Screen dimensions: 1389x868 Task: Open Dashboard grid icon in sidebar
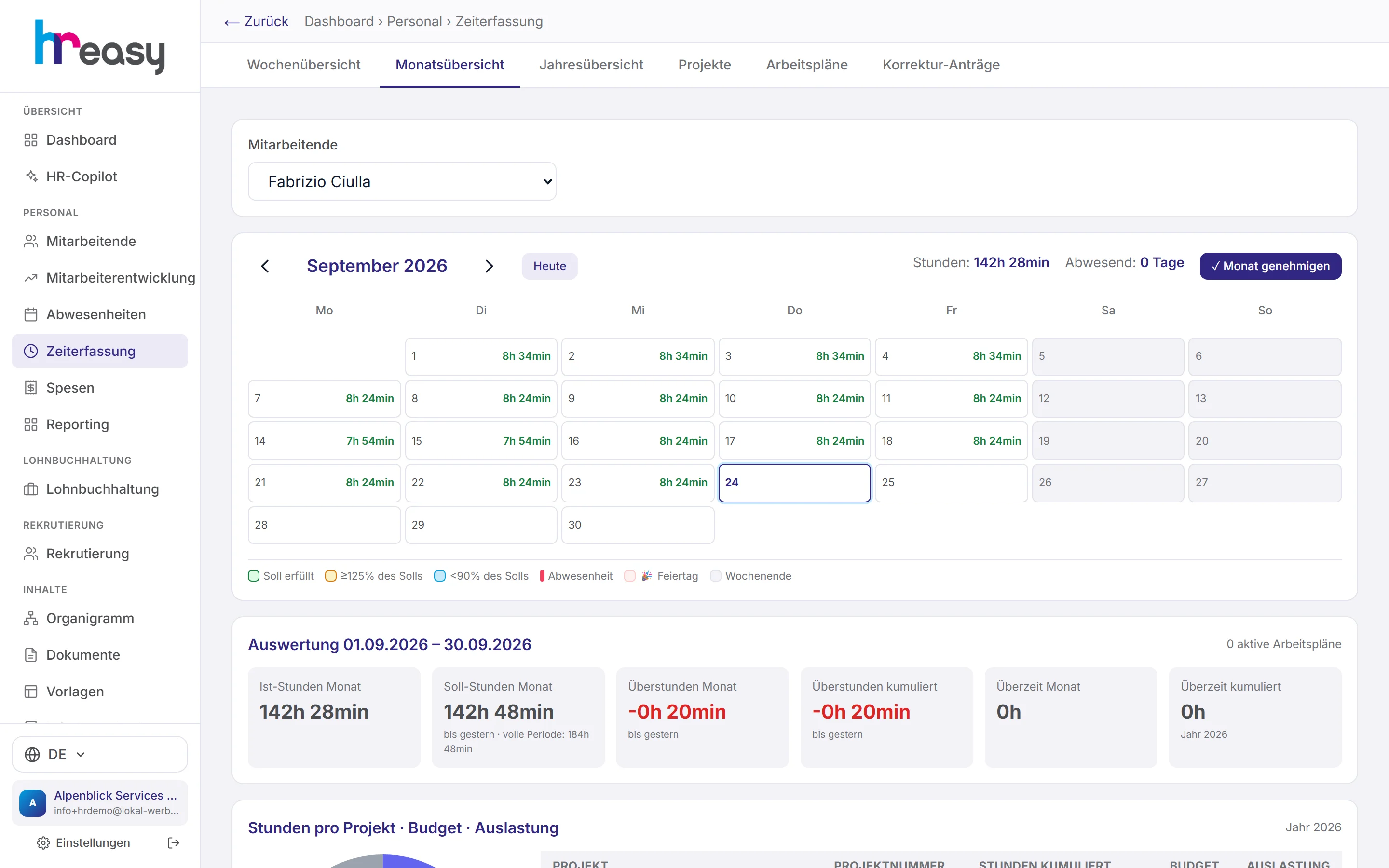tap(31, 140)
